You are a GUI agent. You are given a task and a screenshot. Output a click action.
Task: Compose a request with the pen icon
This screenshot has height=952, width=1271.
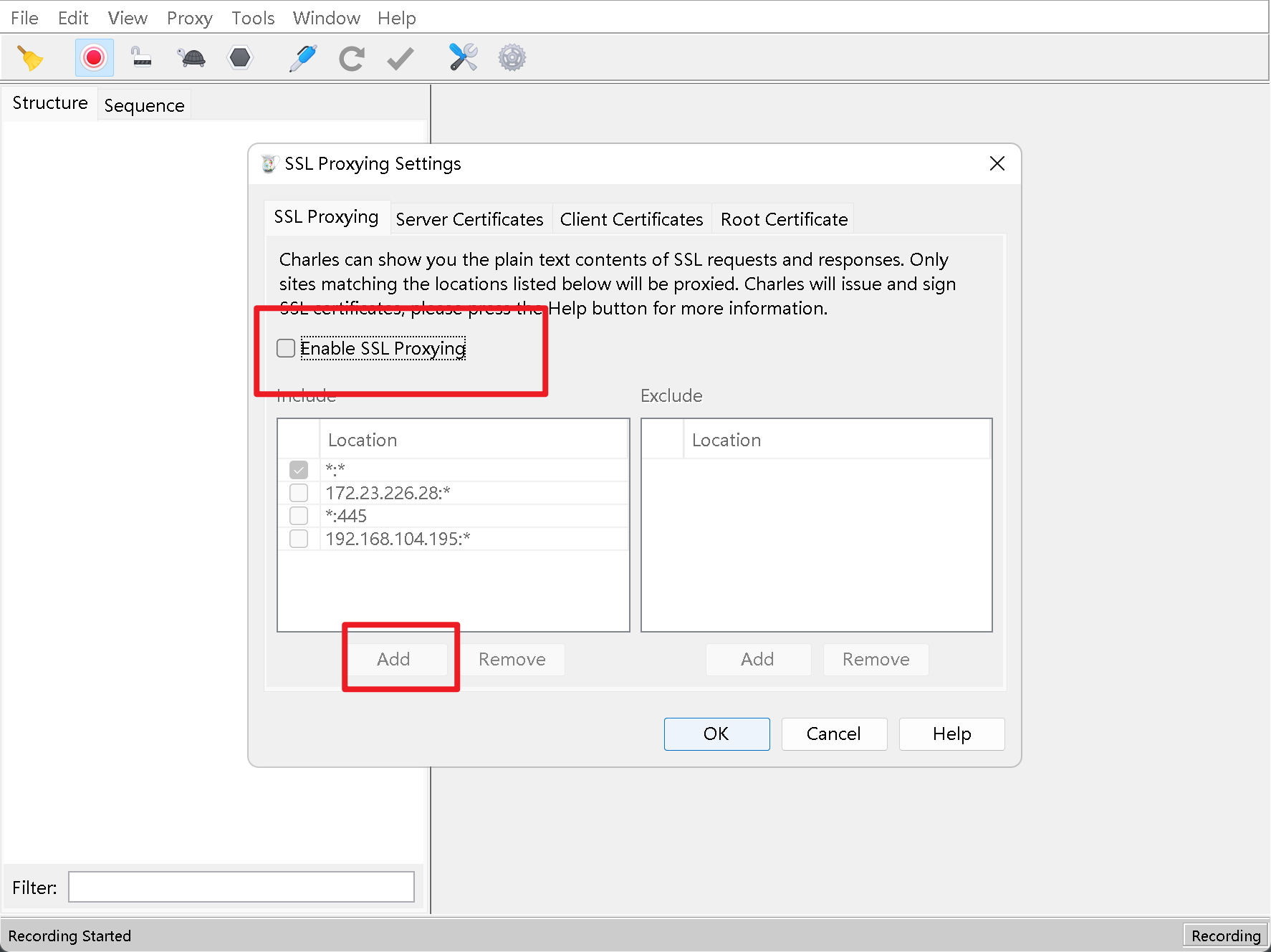coord(303,58)
